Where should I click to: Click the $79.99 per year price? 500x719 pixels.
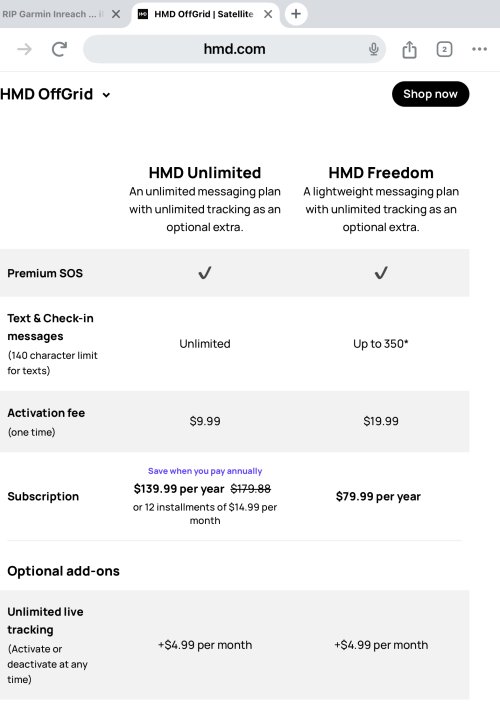378,496
